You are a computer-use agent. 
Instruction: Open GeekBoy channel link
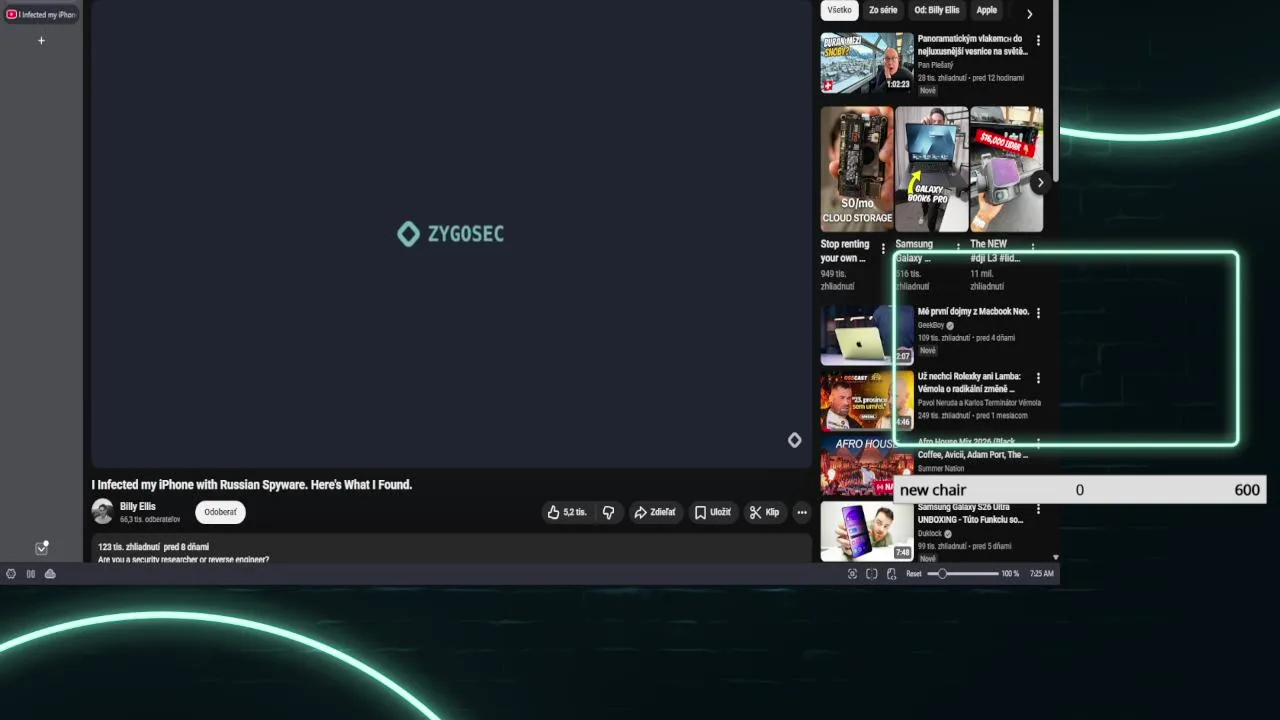pos(931,325)
